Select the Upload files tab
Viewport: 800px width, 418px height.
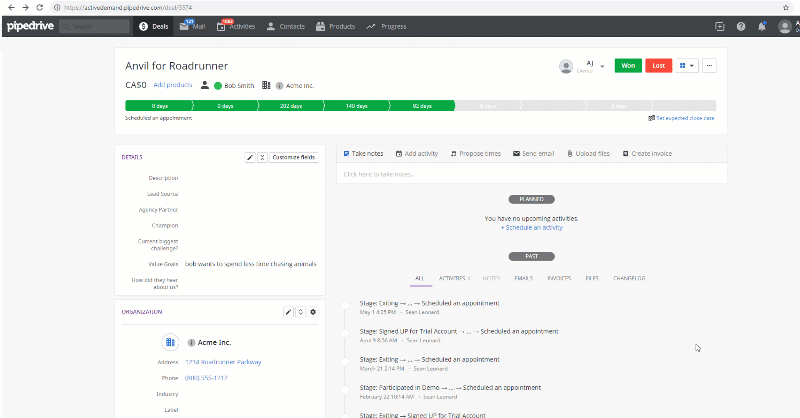(x=588, y=153)
